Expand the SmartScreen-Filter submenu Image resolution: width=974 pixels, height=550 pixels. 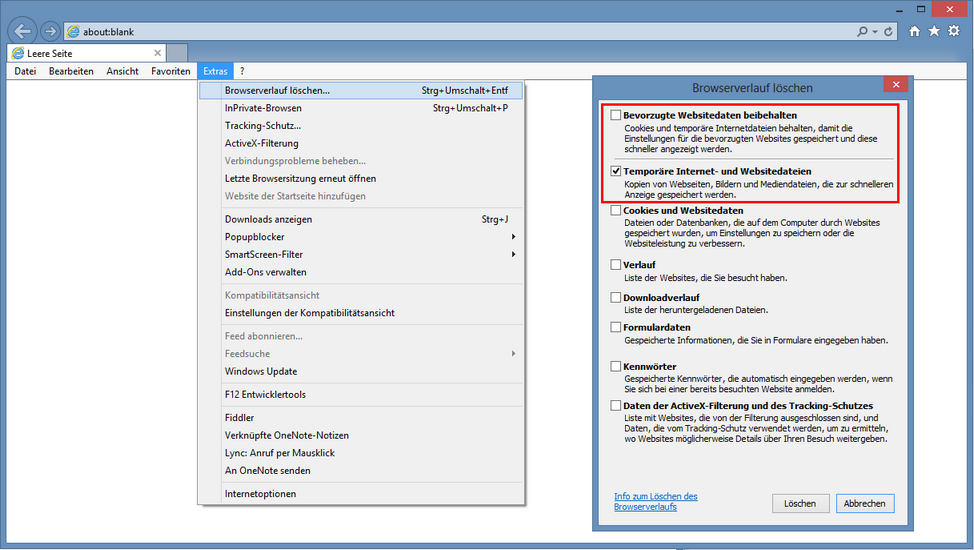click(x=361, y=254)
